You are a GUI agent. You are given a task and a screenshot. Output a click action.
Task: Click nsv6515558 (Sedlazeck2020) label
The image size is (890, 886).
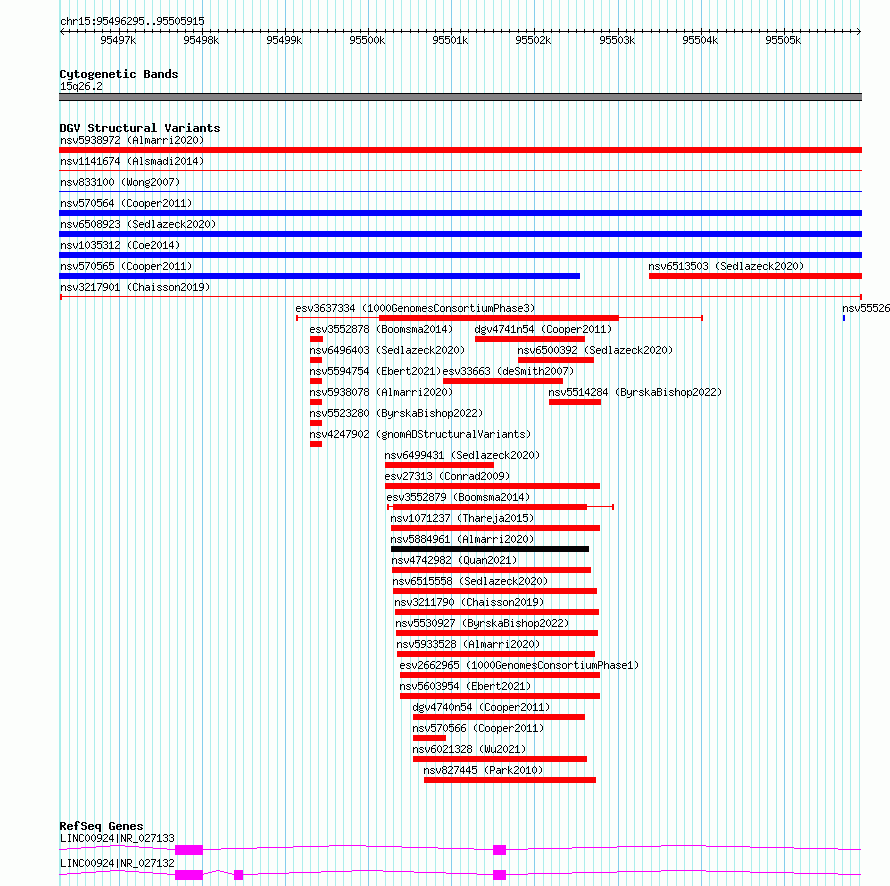470,581
